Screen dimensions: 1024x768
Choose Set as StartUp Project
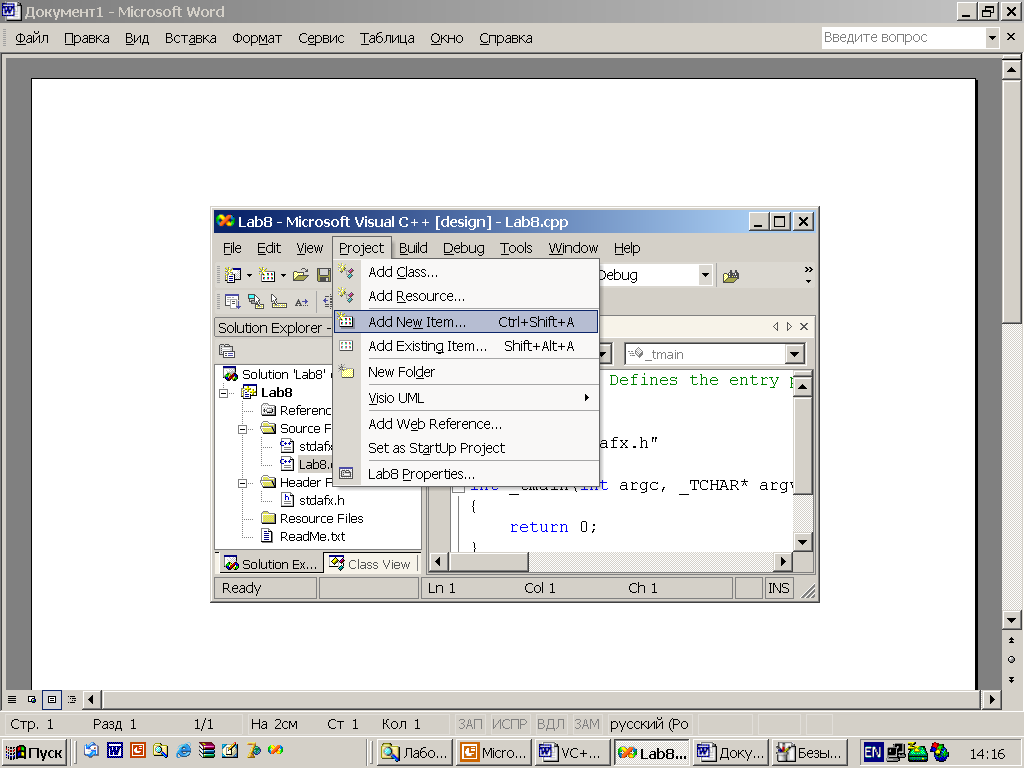466,448
